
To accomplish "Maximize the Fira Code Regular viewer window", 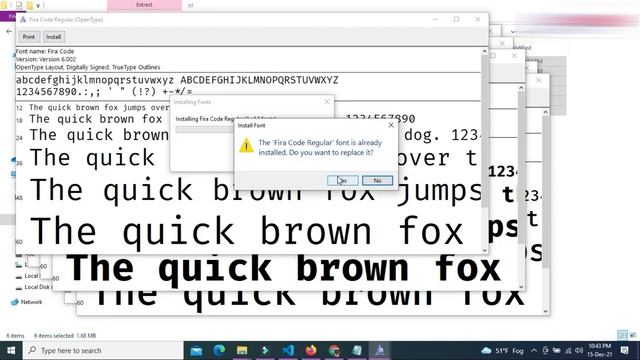I will coord(456,19).
